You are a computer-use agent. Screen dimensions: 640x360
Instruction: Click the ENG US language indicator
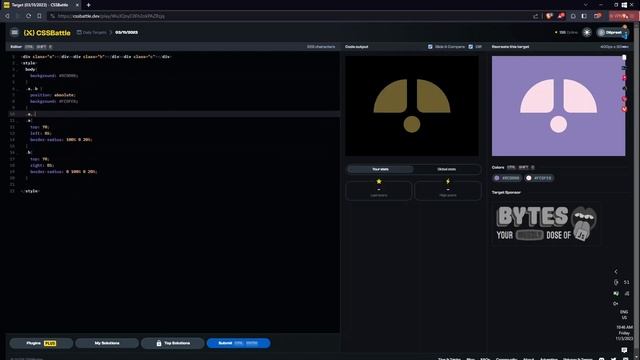(x=624, y=315)
